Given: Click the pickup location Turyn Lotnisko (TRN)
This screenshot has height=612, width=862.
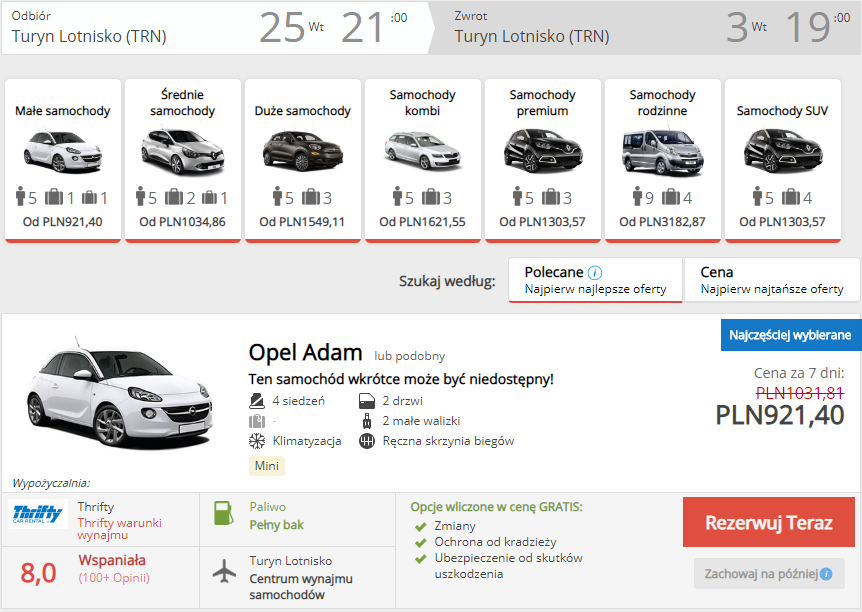Looking at the screenshot, I should click(x=89, y=36).
